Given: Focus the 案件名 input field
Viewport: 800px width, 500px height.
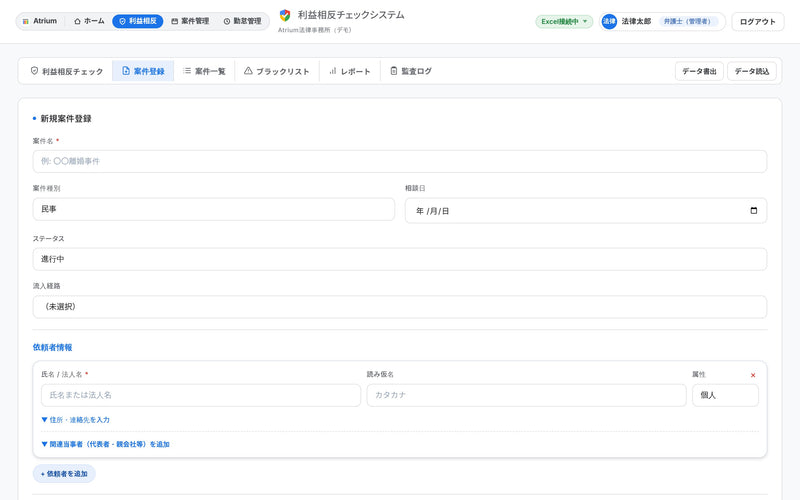Looking at the screenshot, I should [399, 161].
